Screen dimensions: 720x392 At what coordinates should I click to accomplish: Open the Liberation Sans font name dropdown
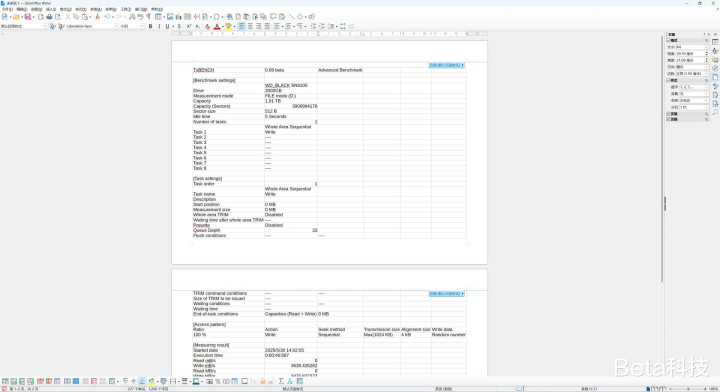[116, 26]
